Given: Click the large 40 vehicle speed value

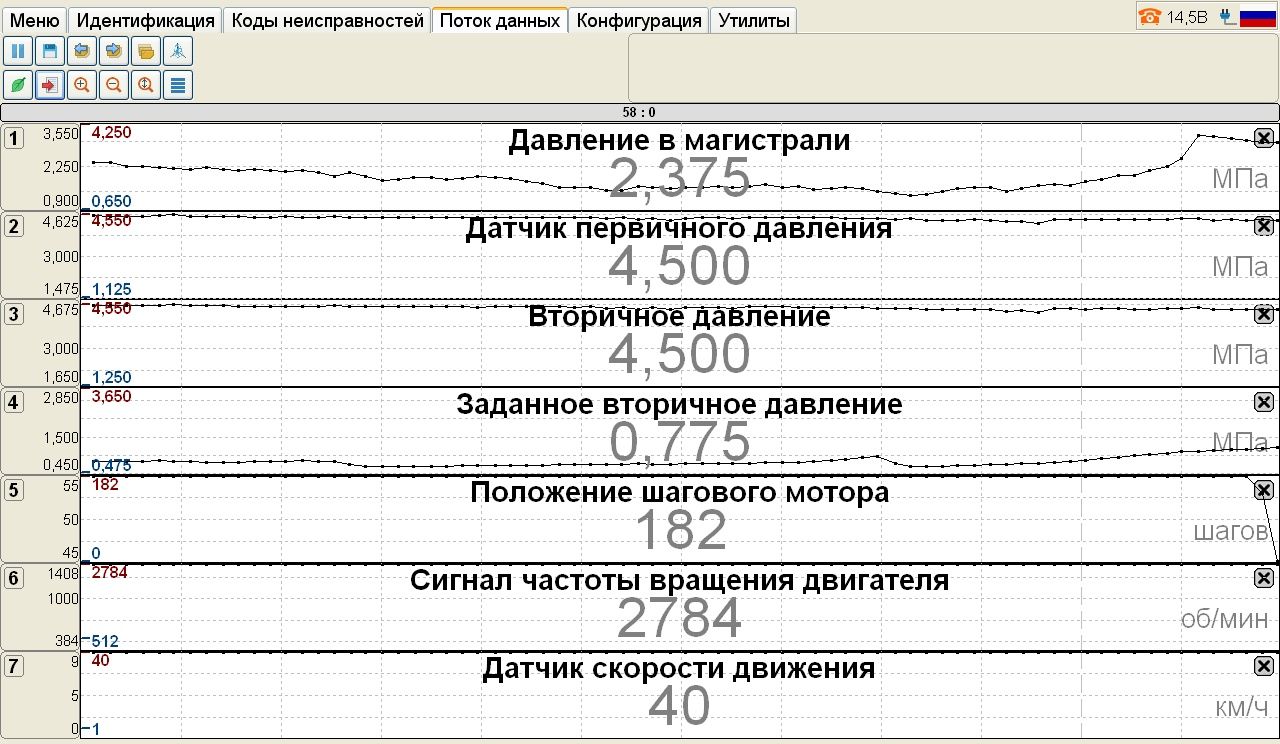Looking at the screenshot, I should tap(679, 706).
